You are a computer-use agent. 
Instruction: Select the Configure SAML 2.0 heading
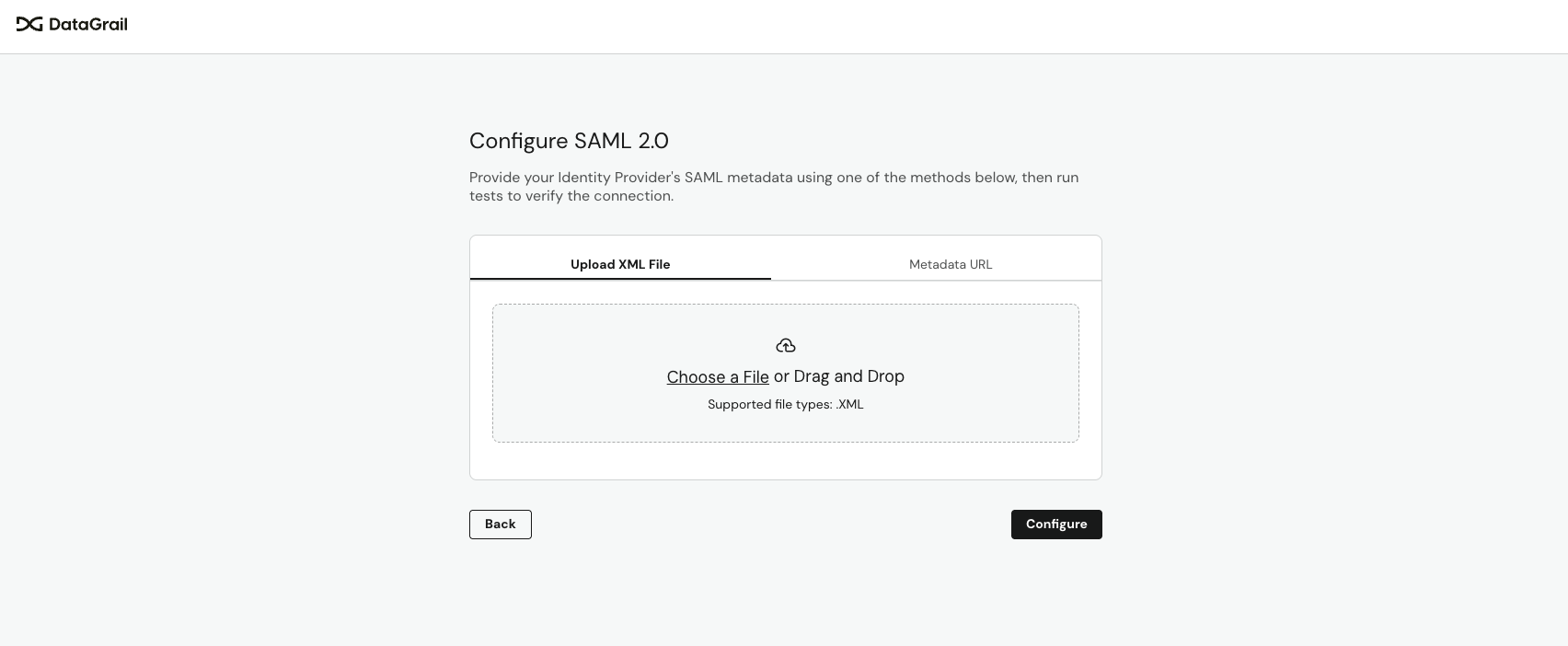pos(569,141)
